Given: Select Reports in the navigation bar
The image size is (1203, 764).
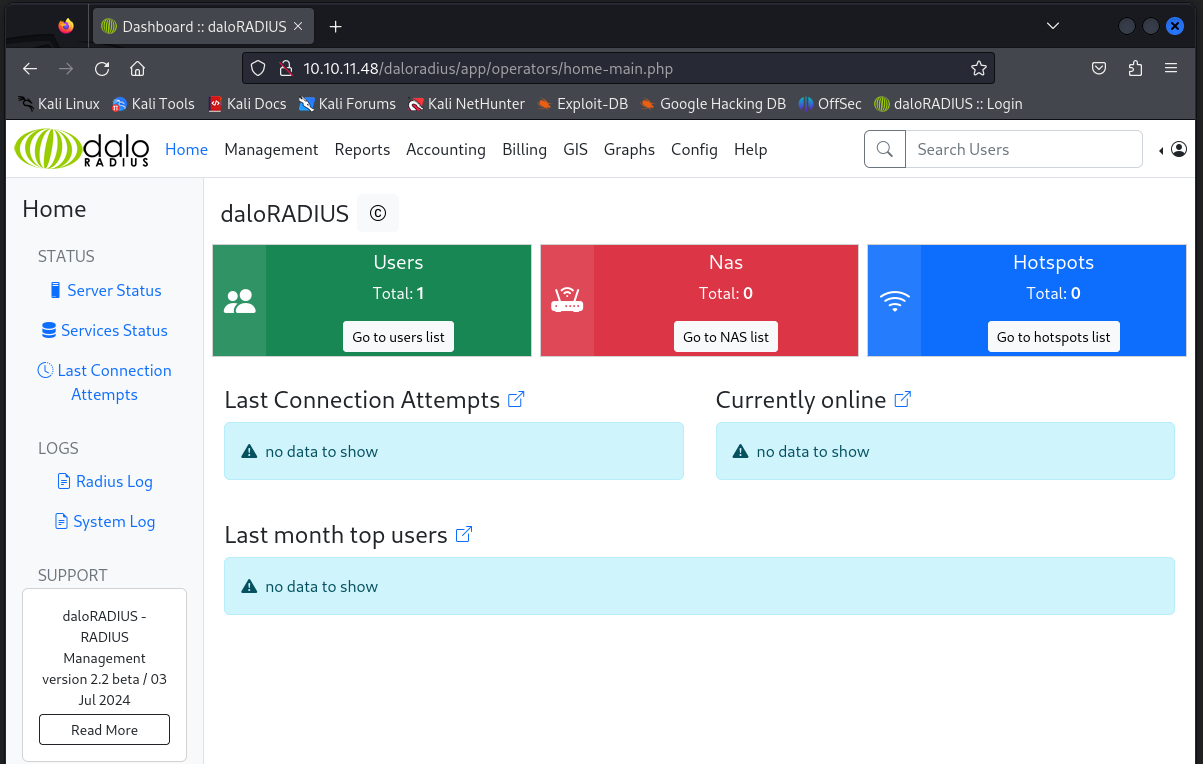Looking at the screenshot, I should (362, 149).
